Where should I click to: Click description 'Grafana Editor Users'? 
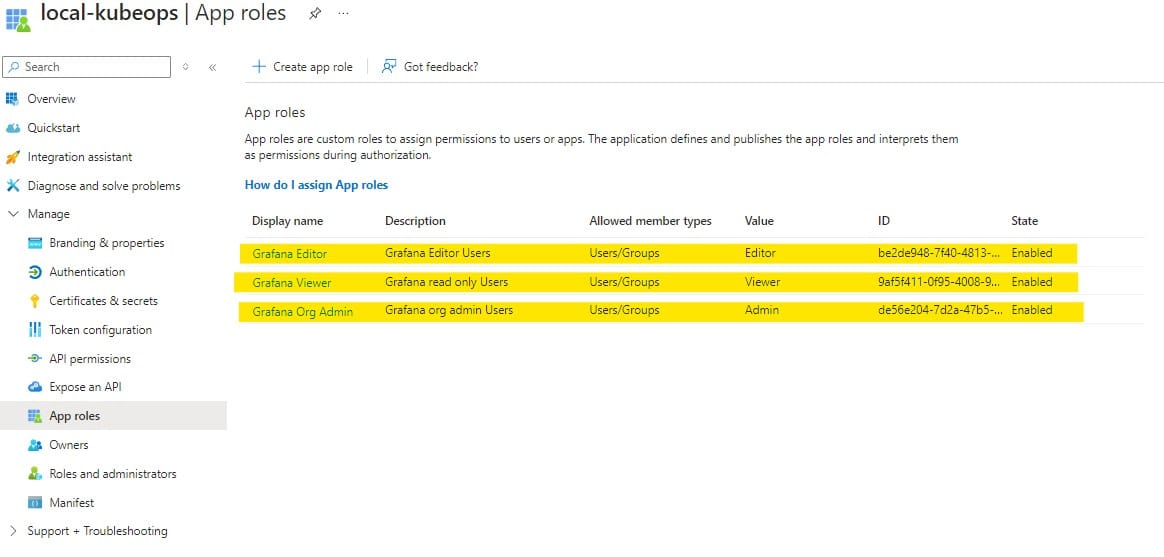pyautogui.click(x=438, y=253)
